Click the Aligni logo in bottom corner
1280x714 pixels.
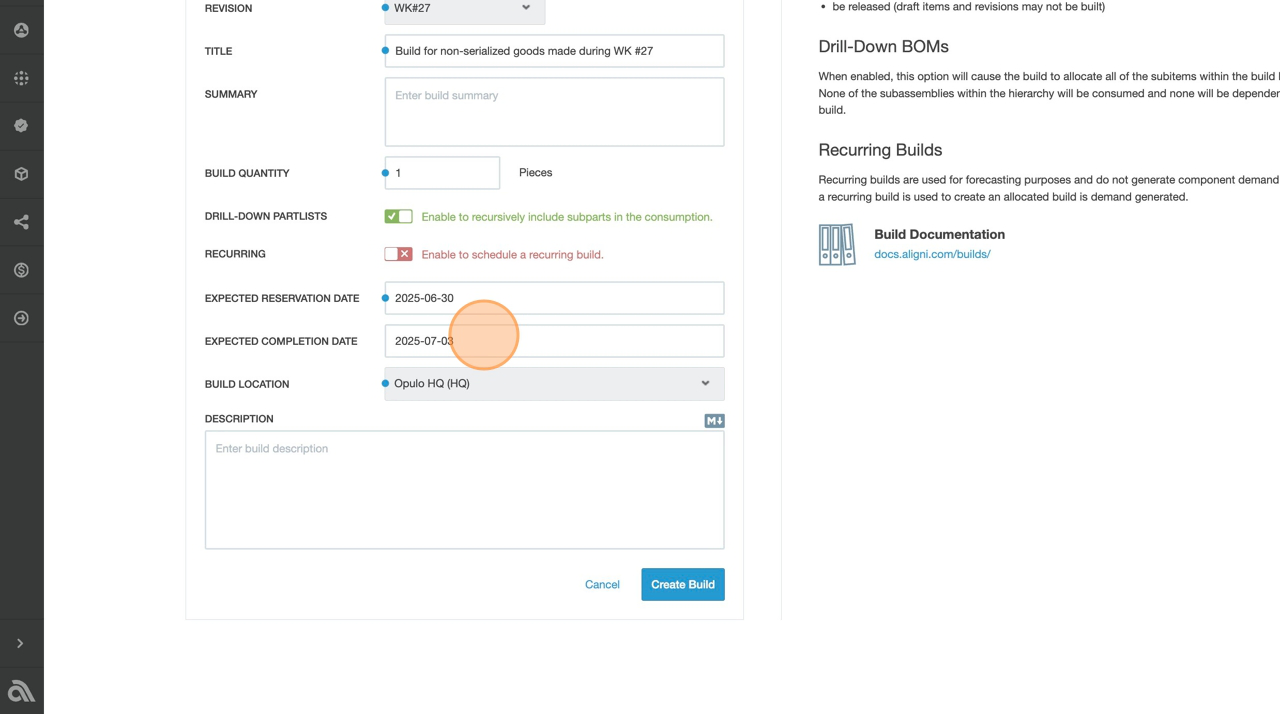click(x=21, y=691)
